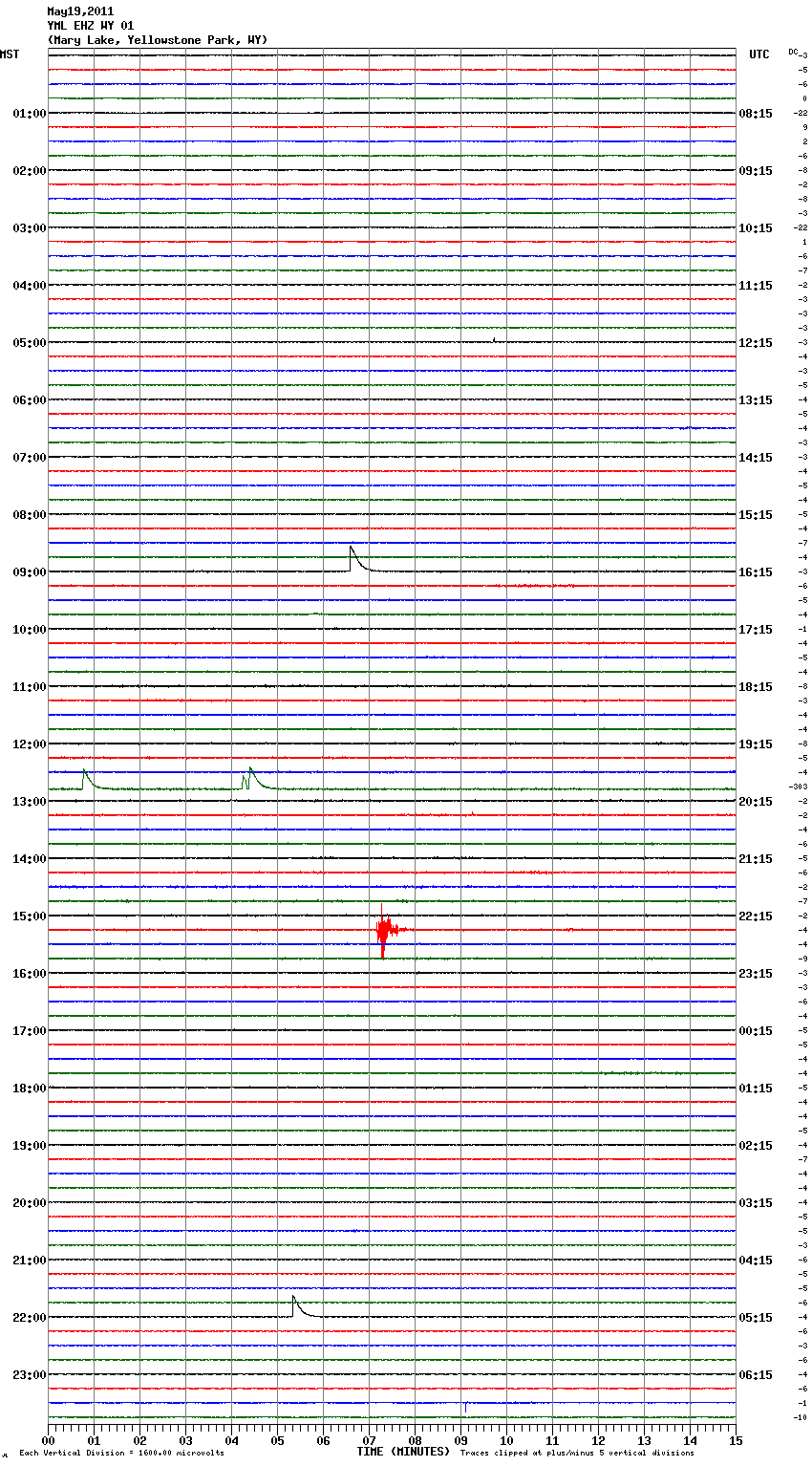Click the Mary Lake, Yellowstone Park location text
812x1466 pixels.
(x=158, y=40)
